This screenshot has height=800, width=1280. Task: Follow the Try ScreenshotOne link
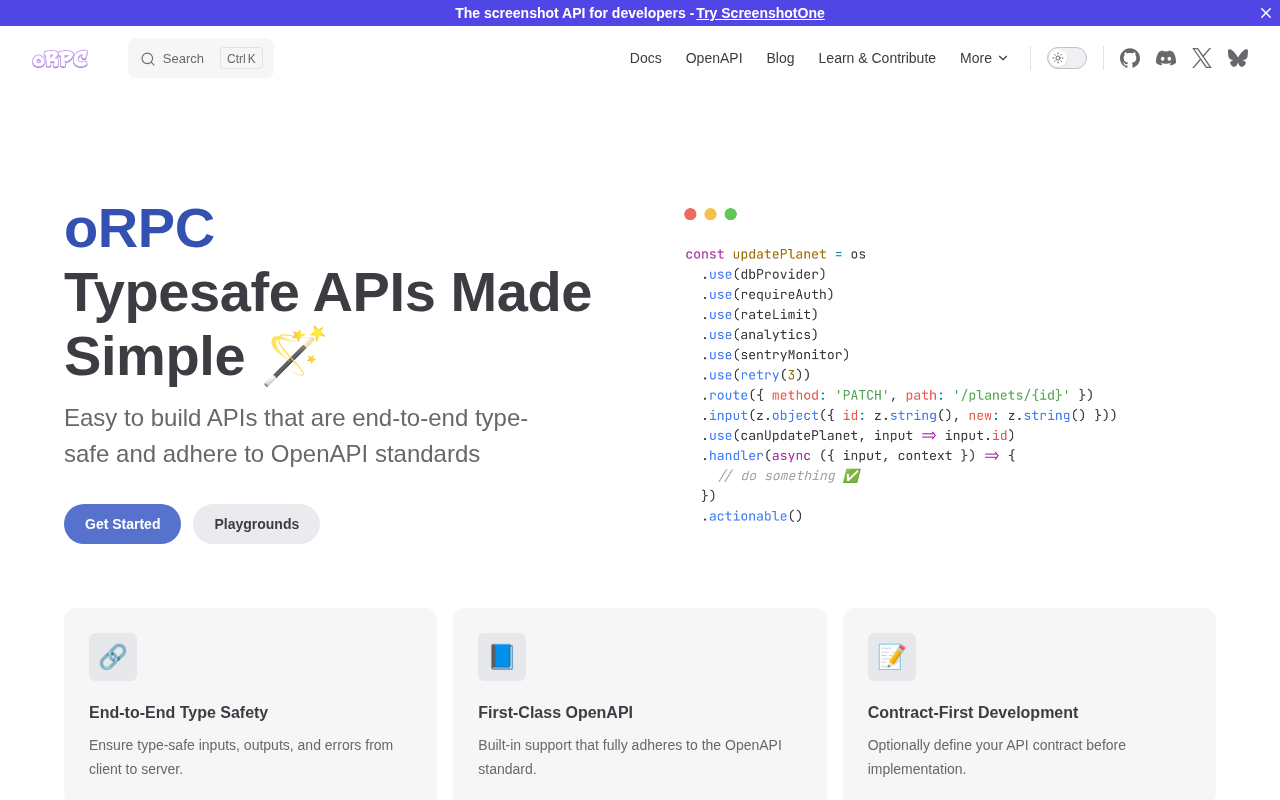pos(761,13)
